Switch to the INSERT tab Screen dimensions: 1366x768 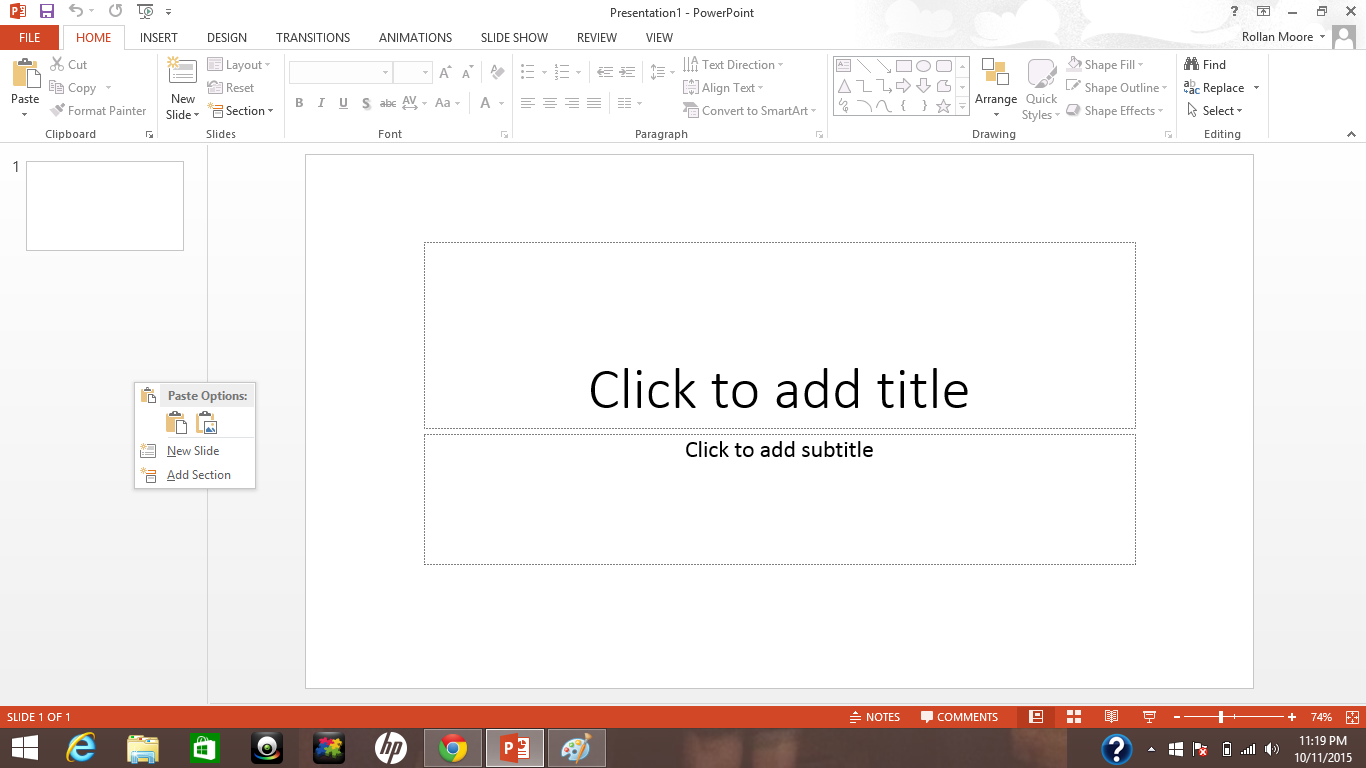159,37
